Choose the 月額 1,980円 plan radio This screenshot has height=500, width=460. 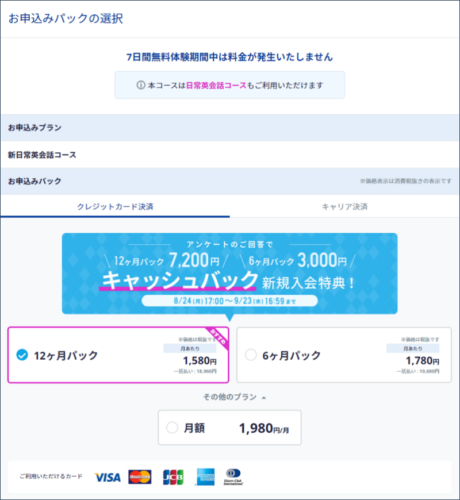pyautogui.click(x=172, y=427)
